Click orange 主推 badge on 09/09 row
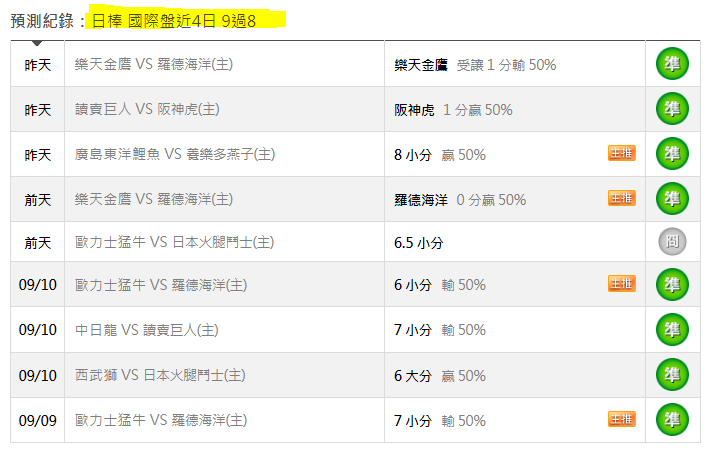 (622, 419)
